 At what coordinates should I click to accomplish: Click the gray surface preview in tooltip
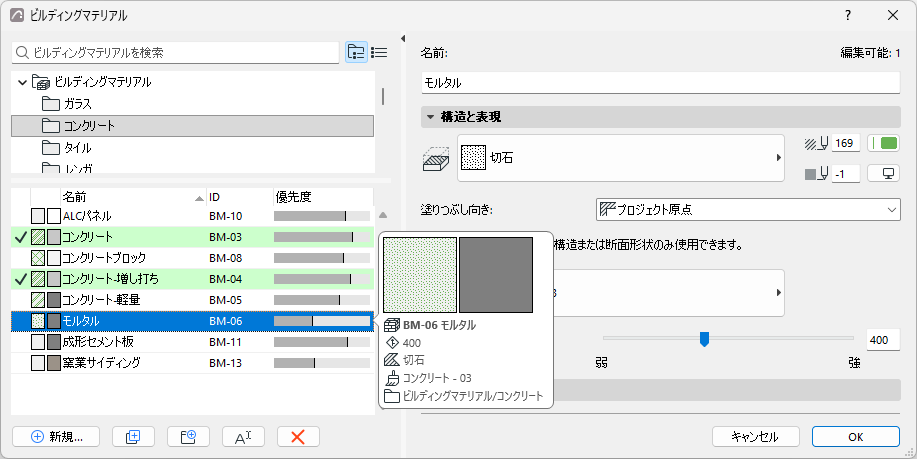(496, 275)
